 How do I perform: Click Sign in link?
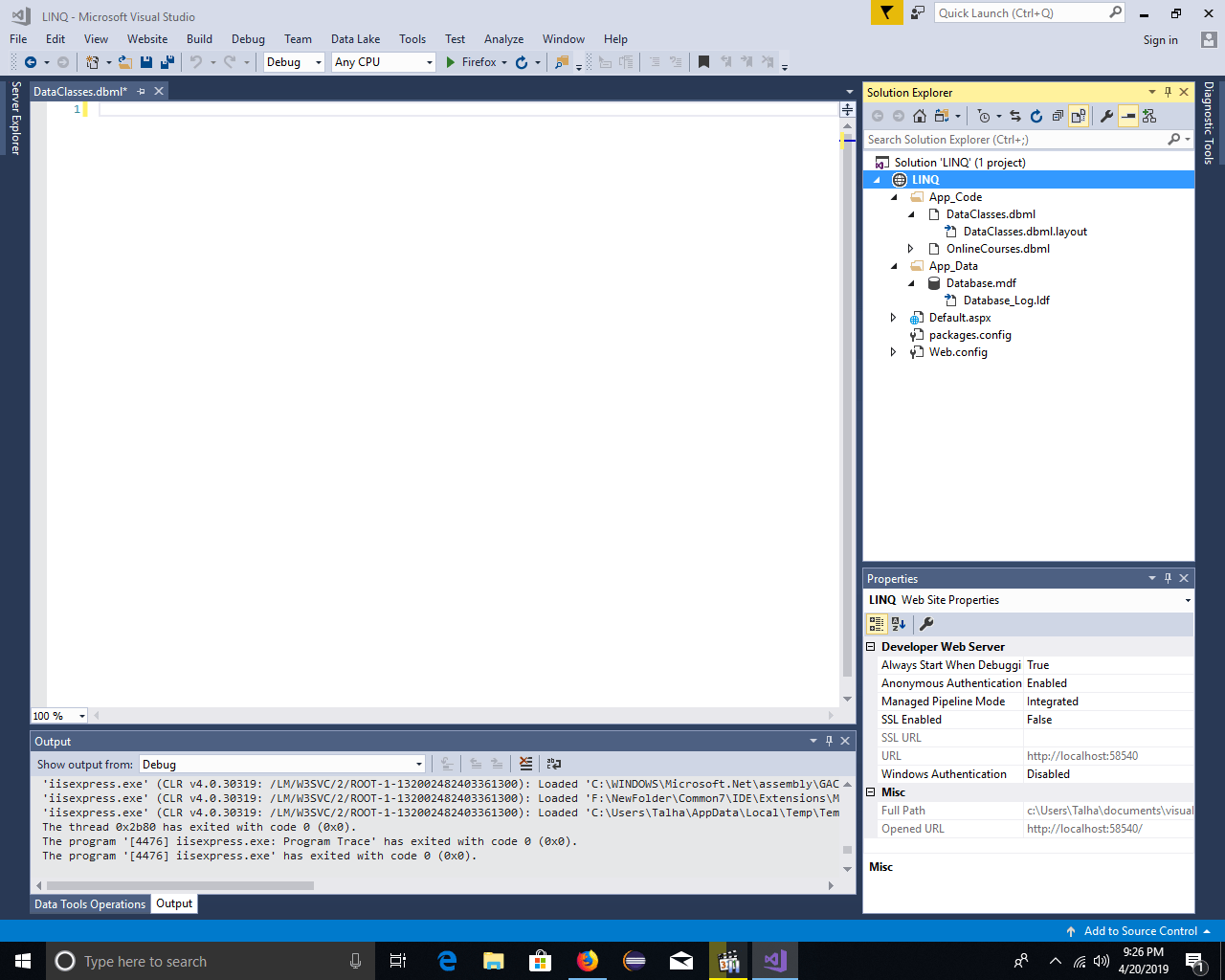coord(1160,40)
